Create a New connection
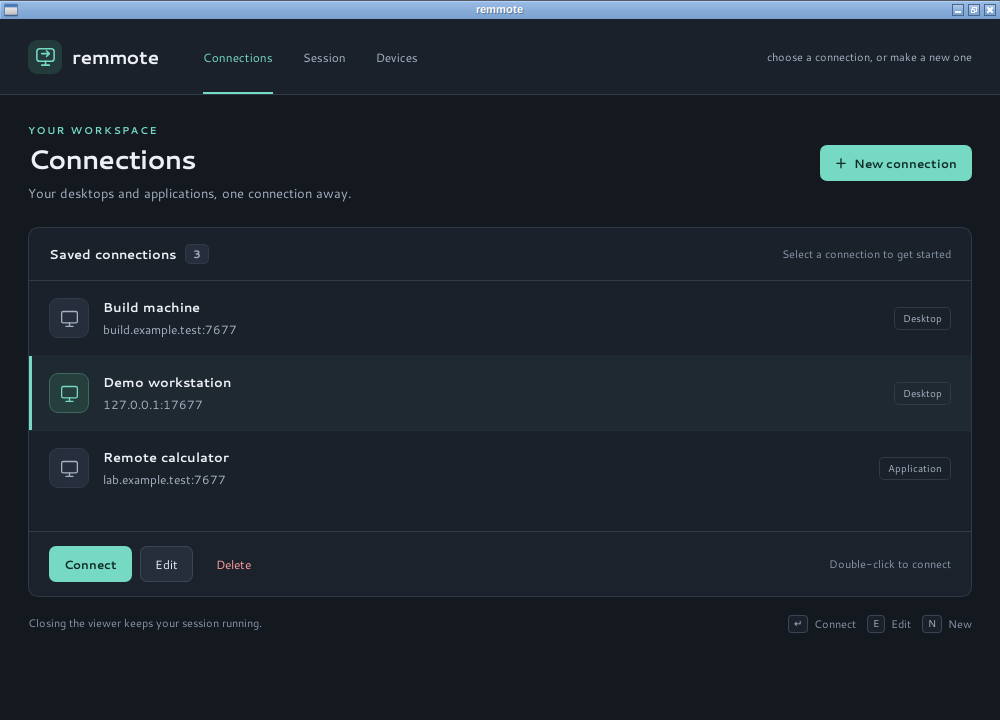The height and width of the screenshot is (720, 1000). pos(895,163)
